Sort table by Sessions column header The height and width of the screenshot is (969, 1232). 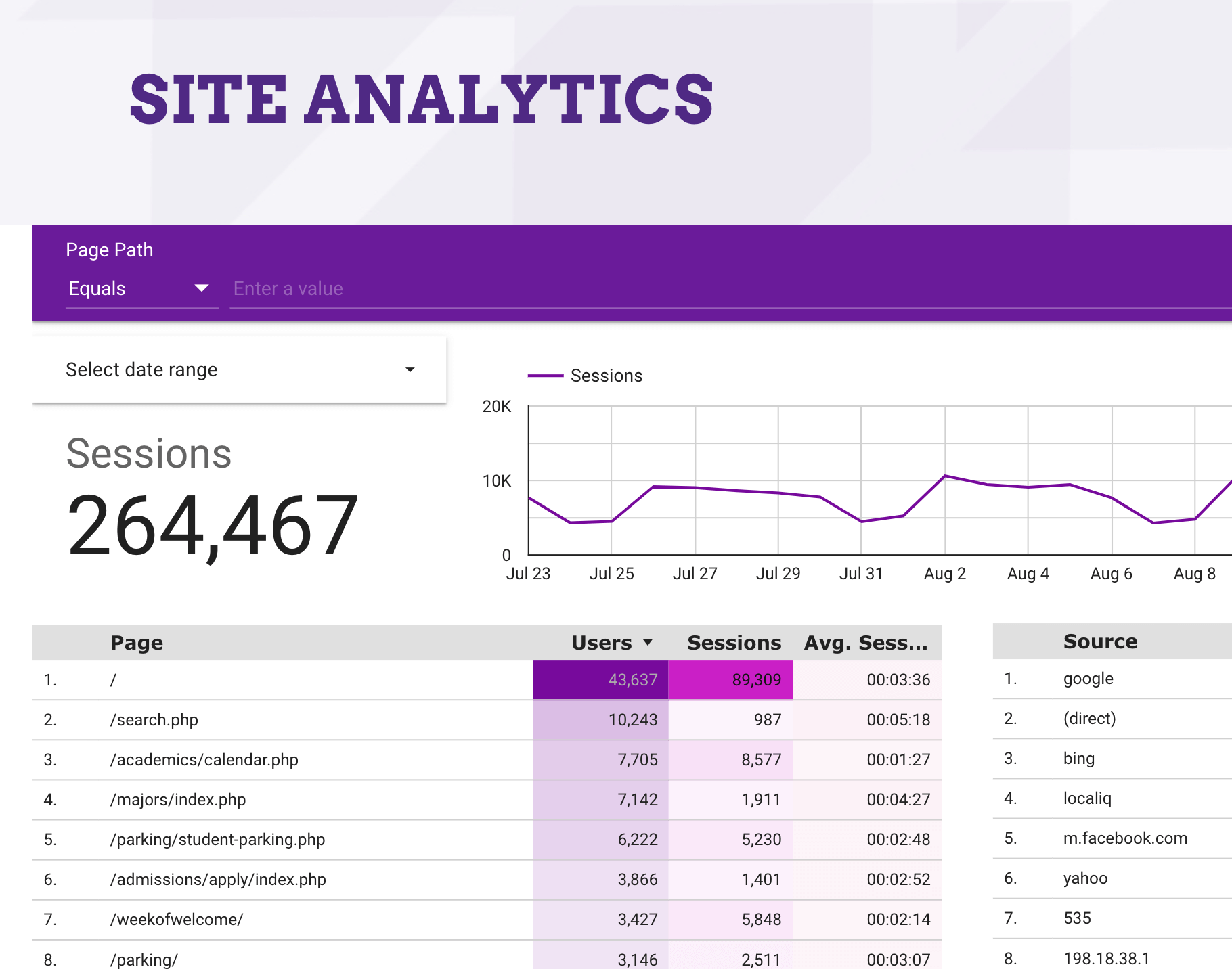pos(733,642)
